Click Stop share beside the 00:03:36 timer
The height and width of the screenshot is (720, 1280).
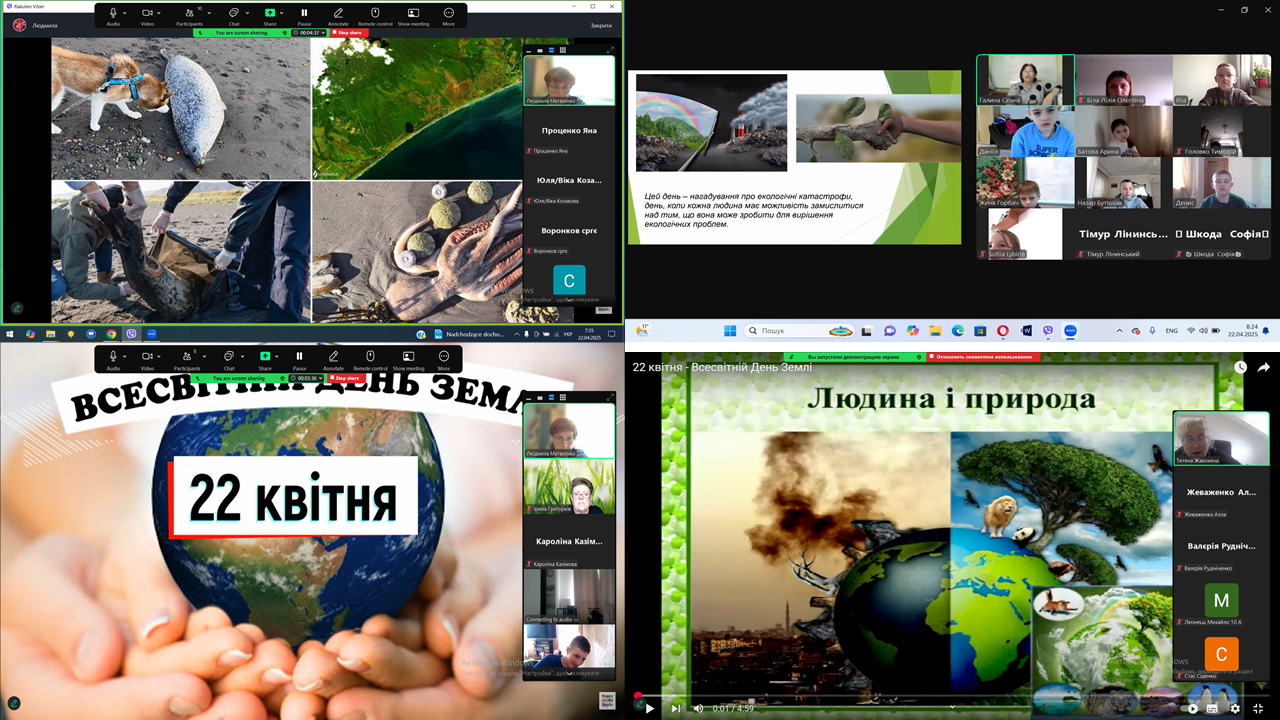coord(344,379)
